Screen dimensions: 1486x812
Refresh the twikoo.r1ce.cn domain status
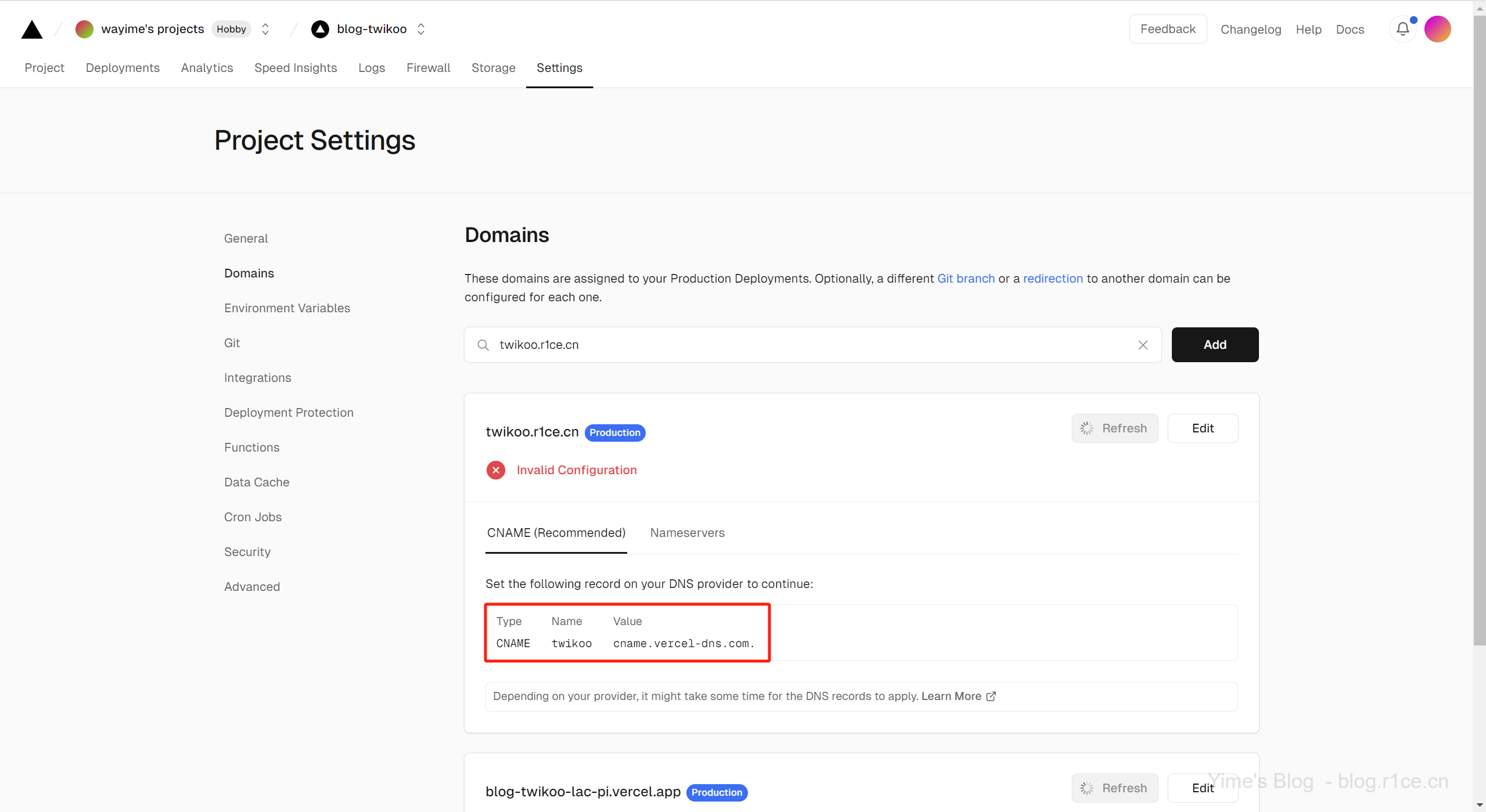[x=1114, y=428]
